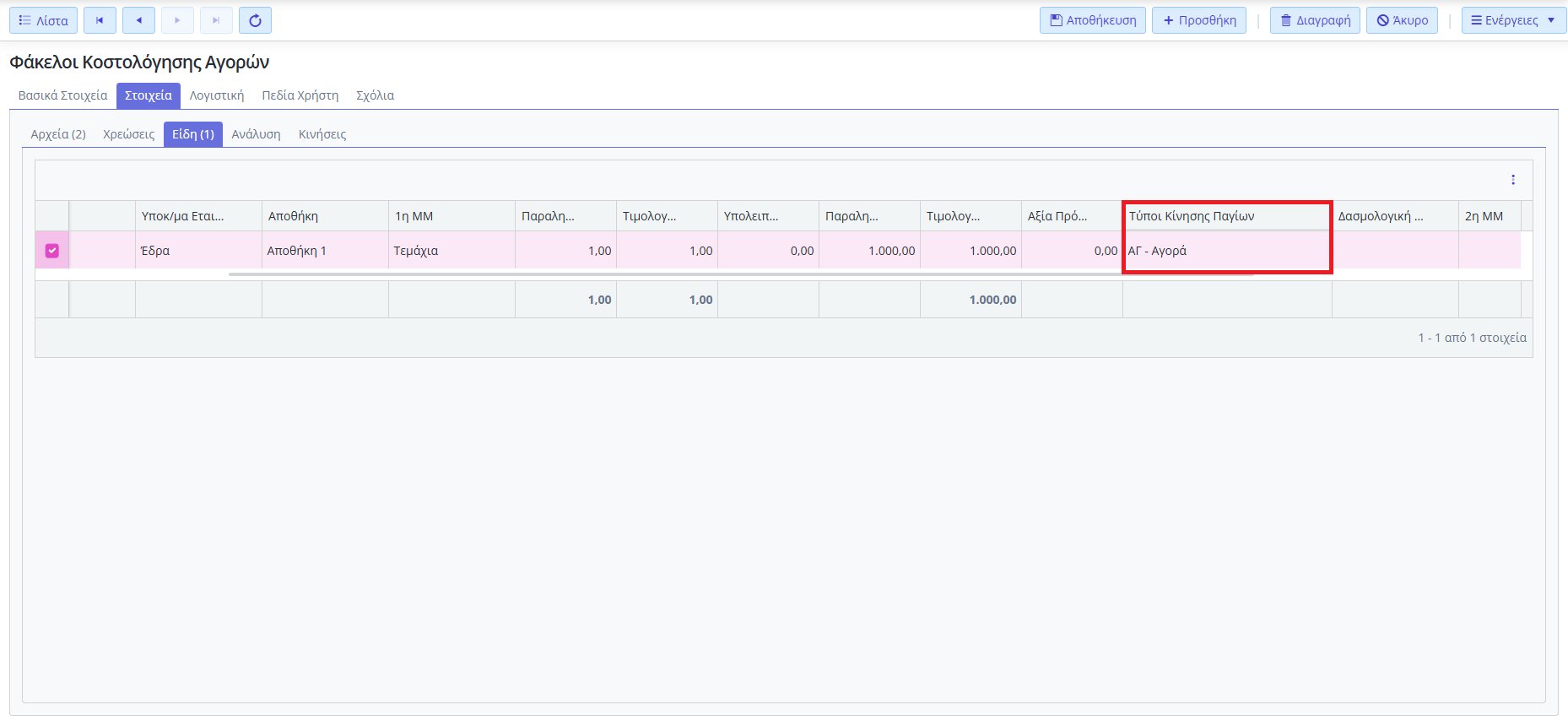This screenshot has width=1568, height=721.
Task: Uncheck the Έδρα row checkbox
Action: click(52, 251)
